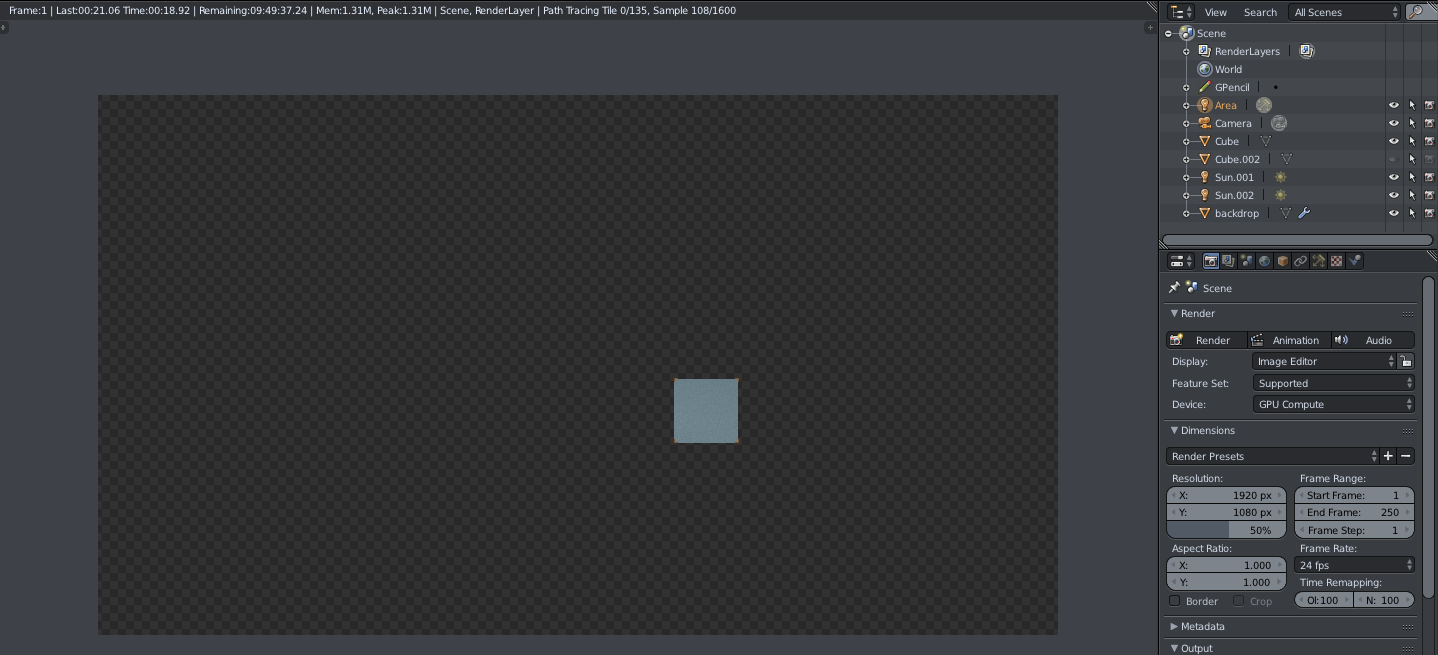The width and height of the screenshot is (1438, 655).
Task: Open the View menu in the outliner
Action: (x=1216, y=12)
